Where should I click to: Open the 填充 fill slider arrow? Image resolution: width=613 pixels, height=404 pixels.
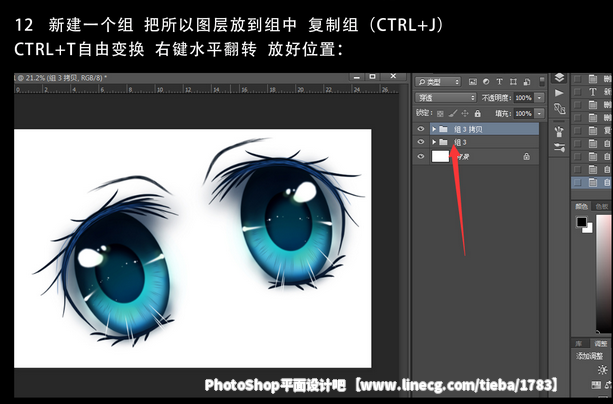click(x=540, y=113)
